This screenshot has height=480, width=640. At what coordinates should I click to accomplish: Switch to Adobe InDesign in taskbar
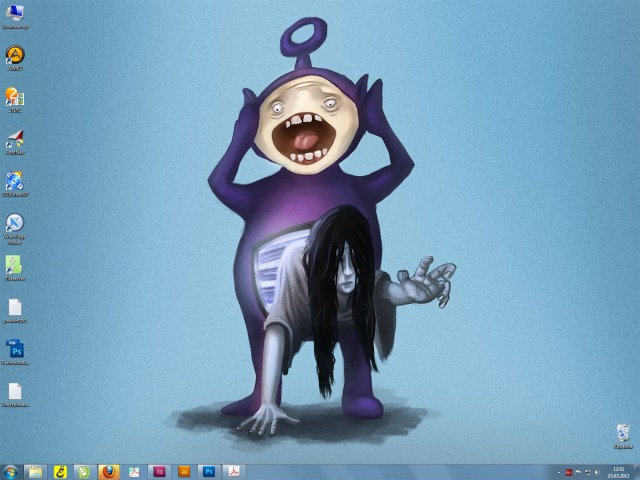159,472
